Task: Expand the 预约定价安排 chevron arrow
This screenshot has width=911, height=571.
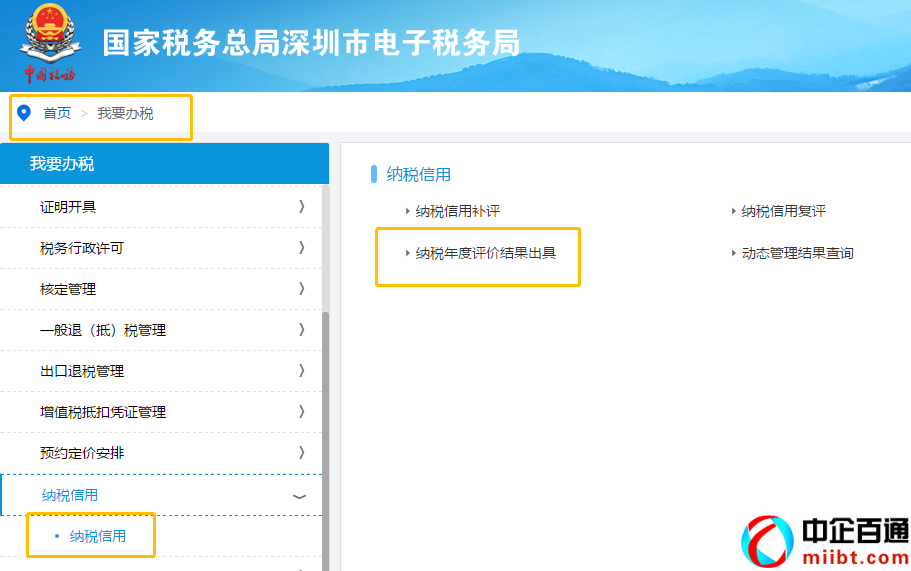Action: point(302,453)
